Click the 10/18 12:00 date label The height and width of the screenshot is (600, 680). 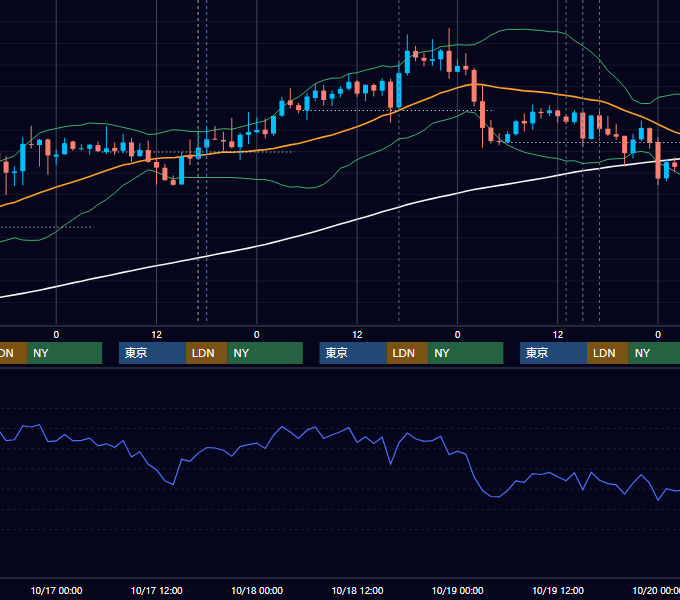click(x=357, y=590)
